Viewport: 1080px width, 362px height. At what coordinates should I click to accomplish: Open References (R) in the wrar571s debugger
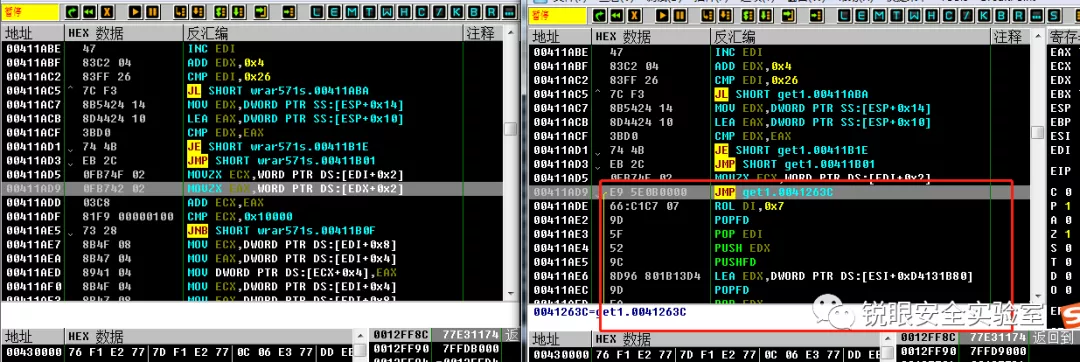pyautogui.click(x=491, y=12)
